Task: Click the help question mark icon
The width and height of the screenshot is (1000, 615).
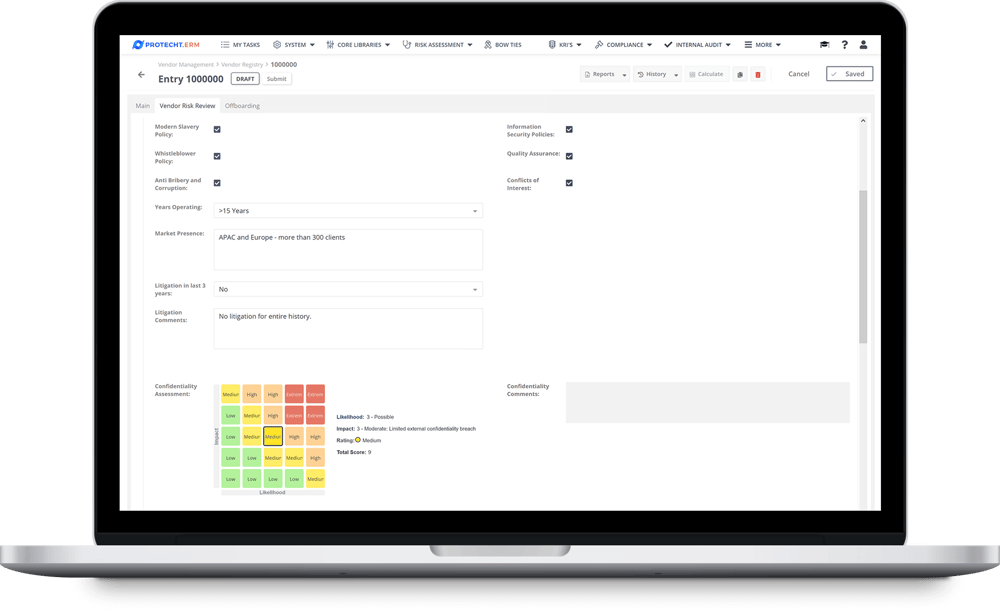Action: click(x=843, y=44)
